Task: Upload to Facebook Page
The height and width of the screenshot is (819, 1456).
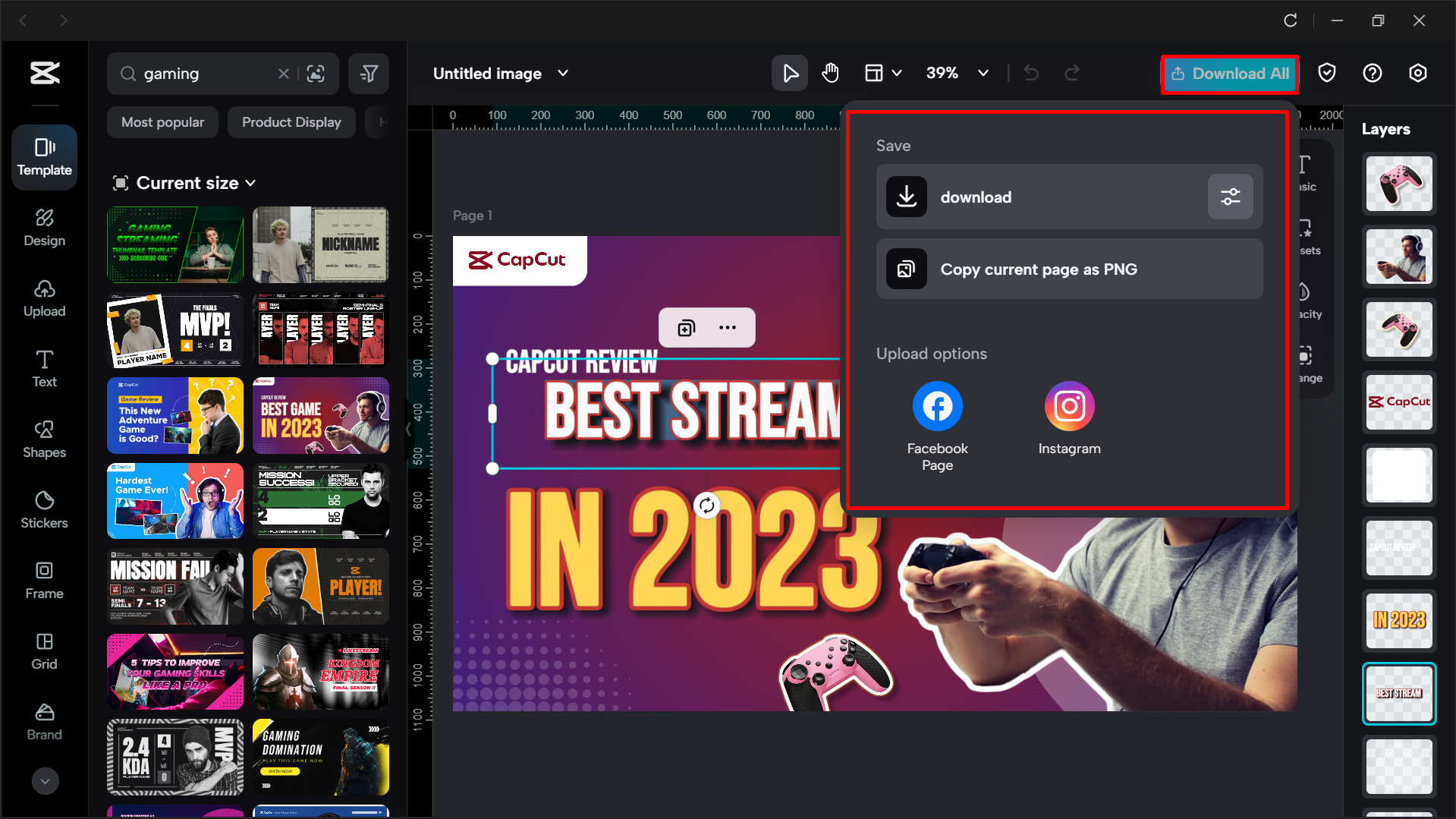Action: (x=937, y=427)
